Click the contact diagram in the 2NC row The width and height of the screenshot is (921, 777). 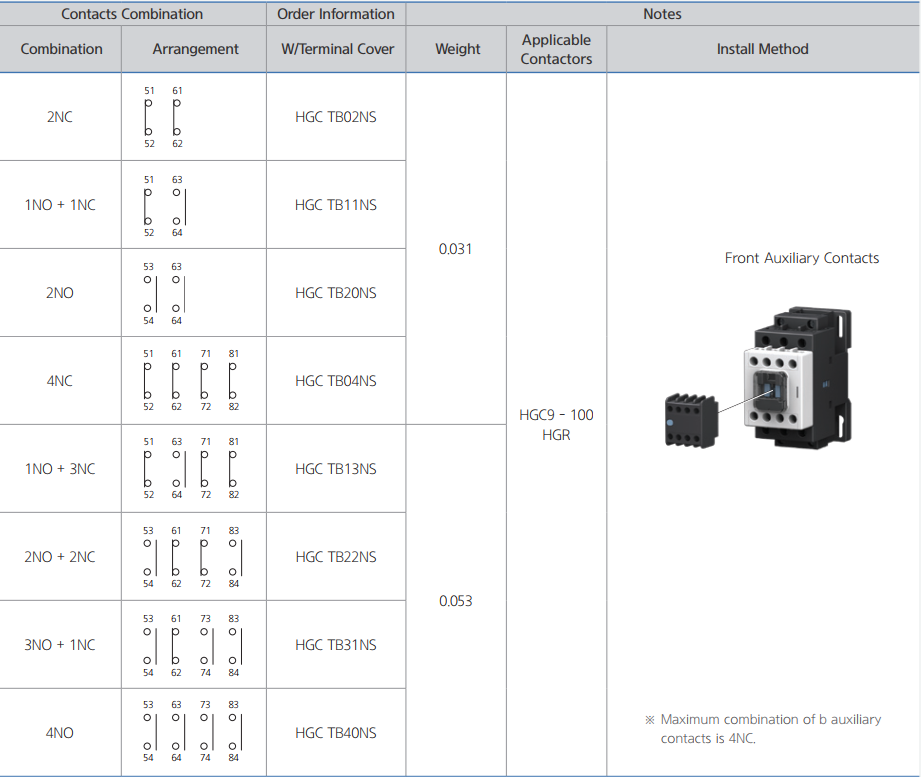click(x=163, y=117)
